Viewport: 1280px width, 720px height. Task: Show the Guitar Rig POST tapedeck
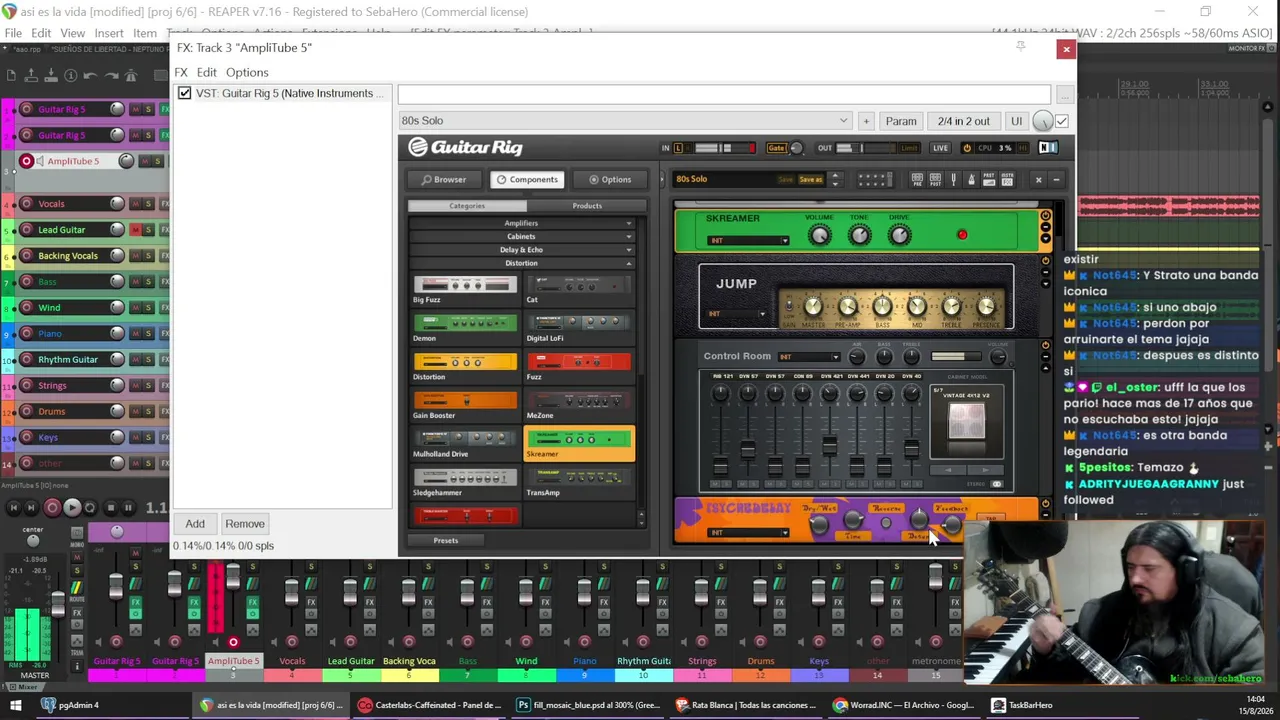(935, 179)
